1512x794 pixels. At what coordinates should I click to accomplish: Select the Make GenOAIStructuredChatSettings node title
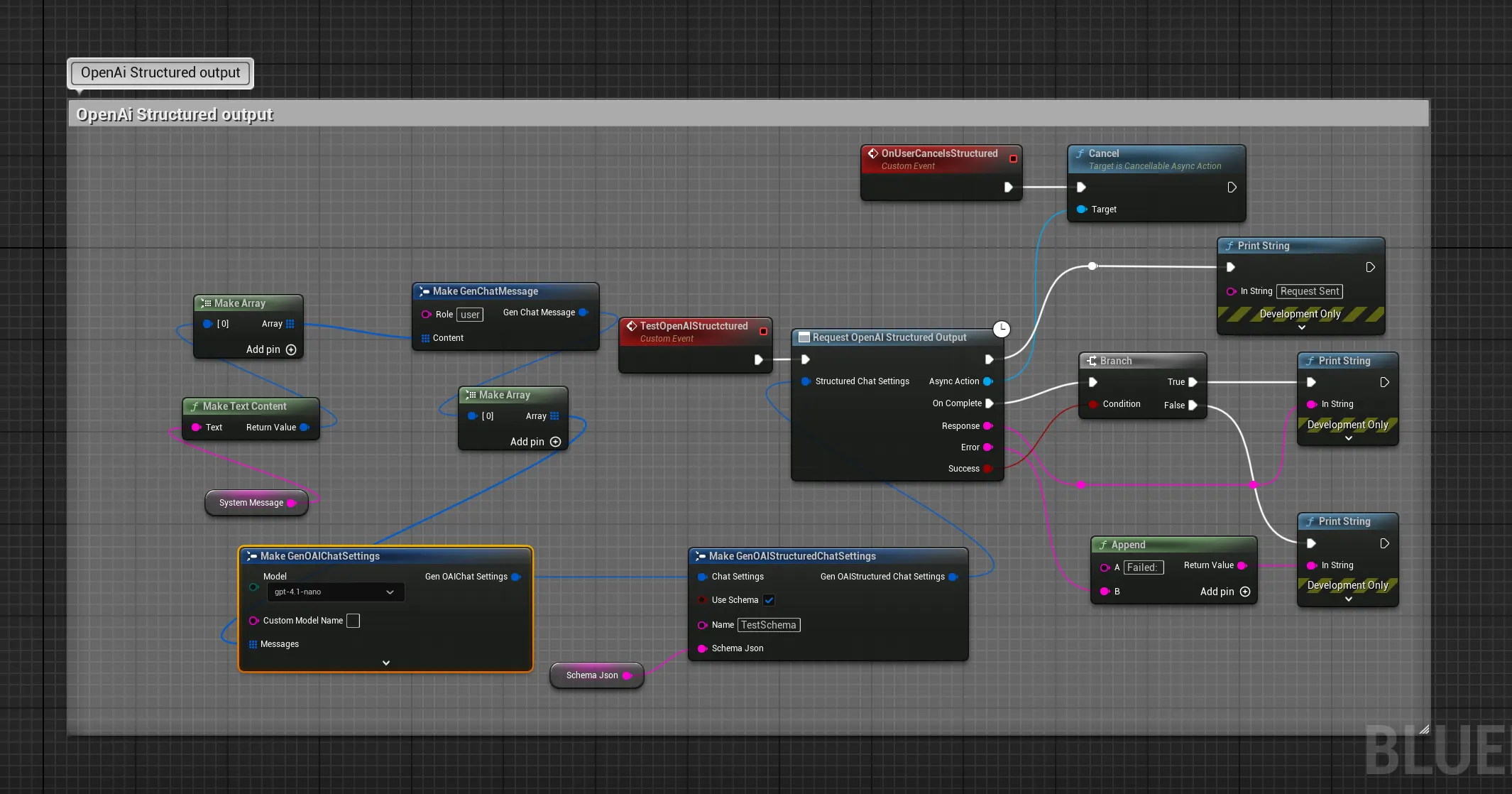click(x=792, y=556)
